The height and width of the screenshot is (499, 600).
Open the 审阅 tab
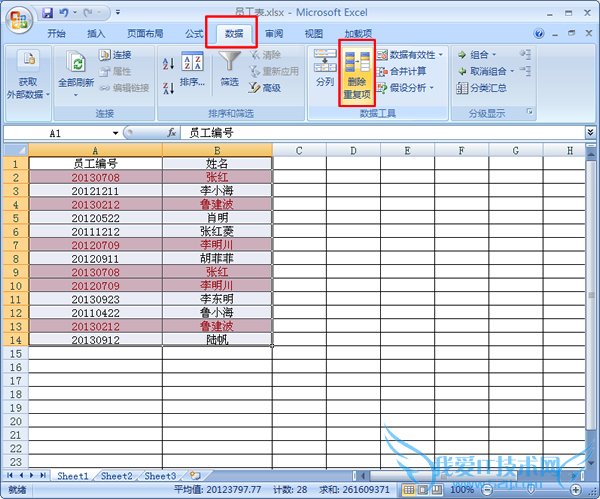pos(274,34)
